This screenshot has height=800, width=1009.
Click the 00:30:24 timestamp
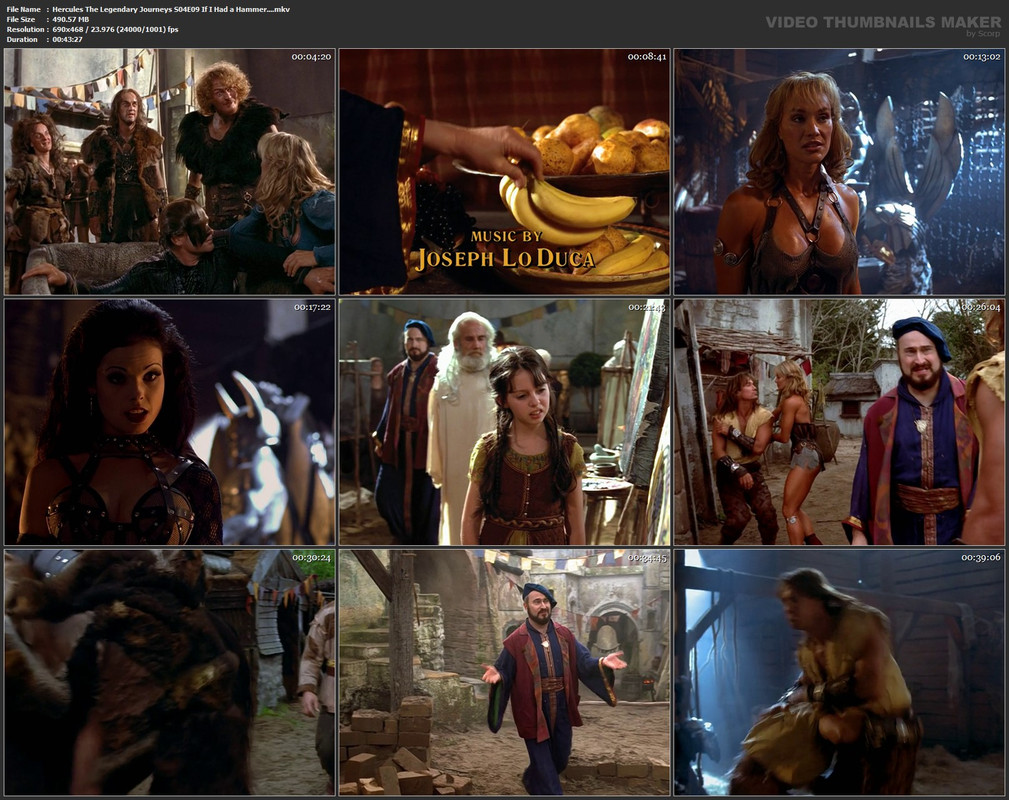[311, 557]
